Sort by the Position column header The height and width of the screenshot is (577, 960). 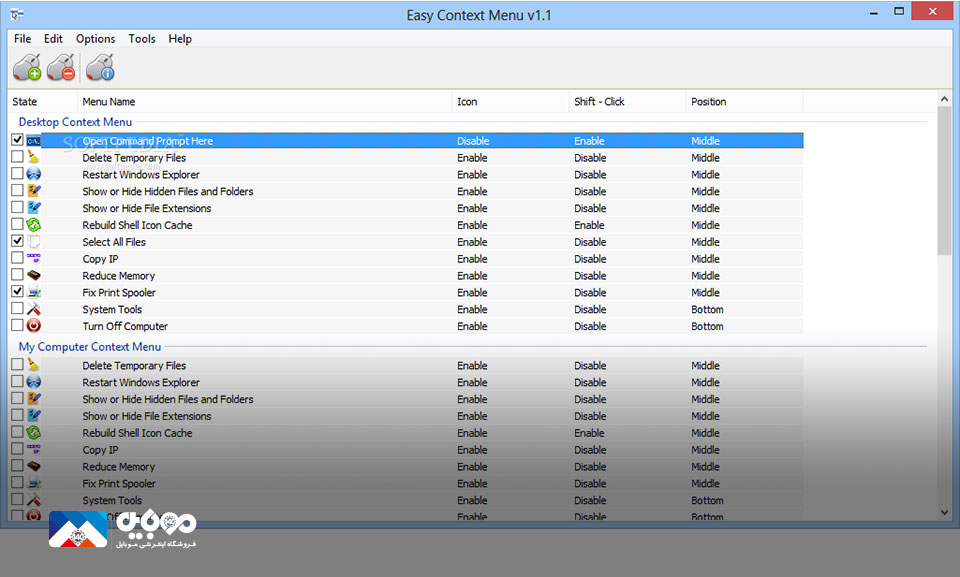coord(744,102)
